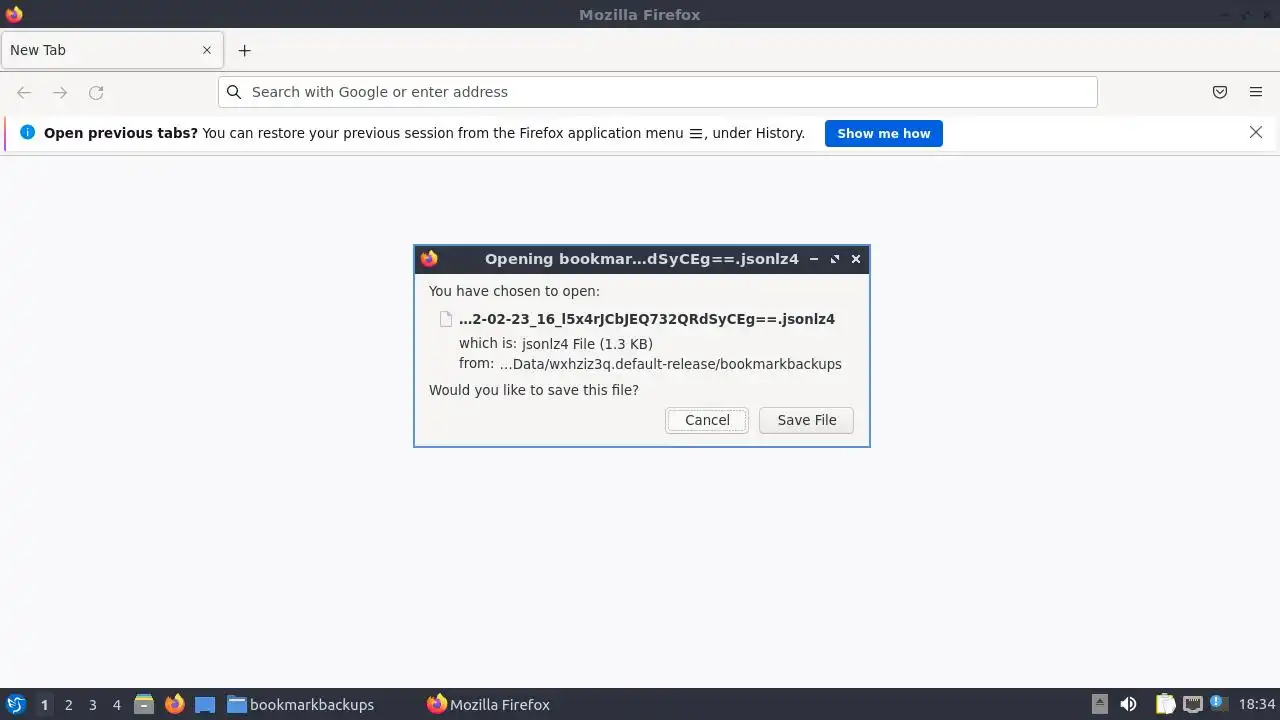Open the volume control in tray
This screenshot has width=1280, height=720.
pyautogui.click(x=1128, y=705)
